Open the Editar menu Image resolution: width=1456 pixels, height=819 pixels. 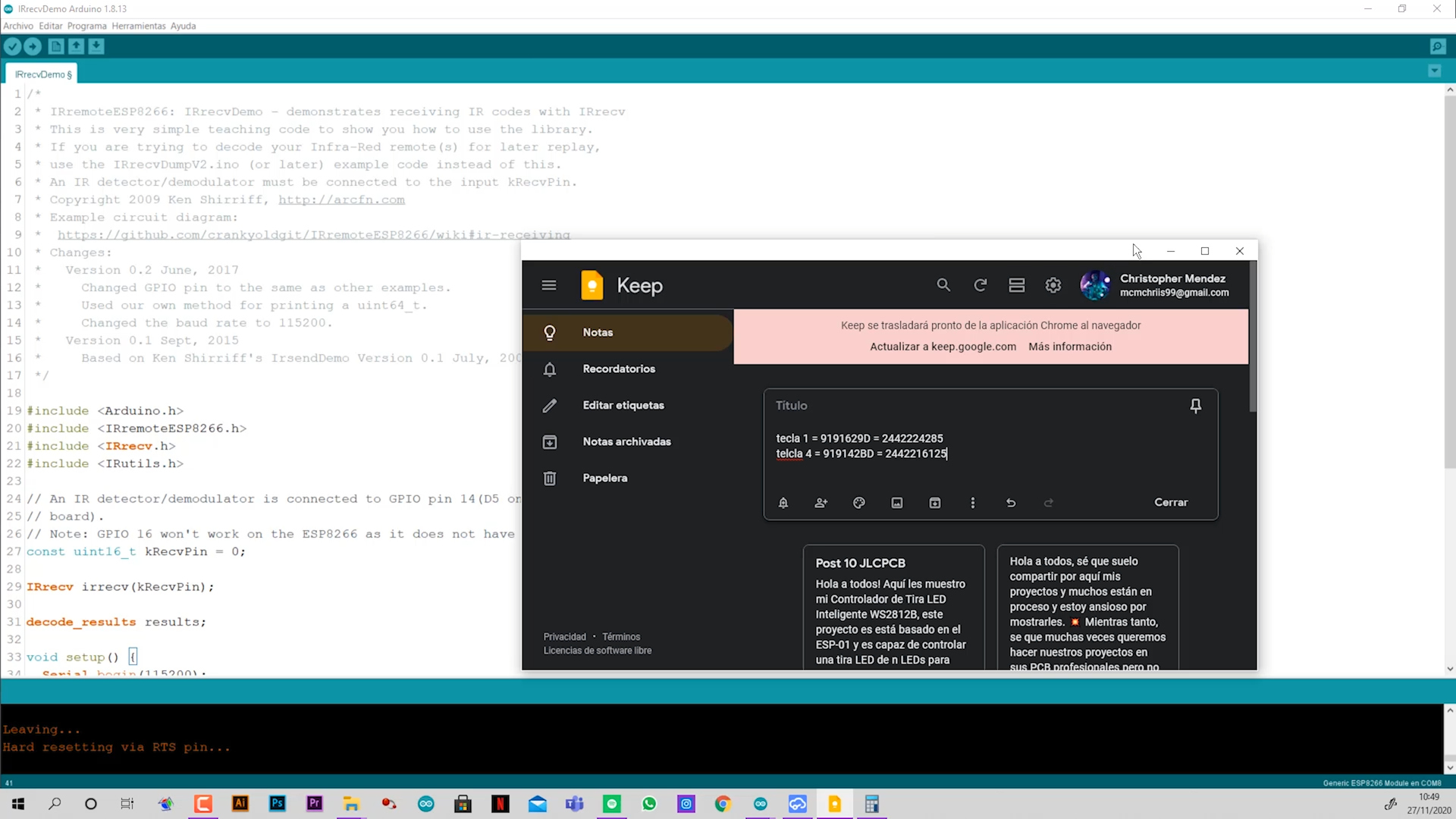point(51,26)
